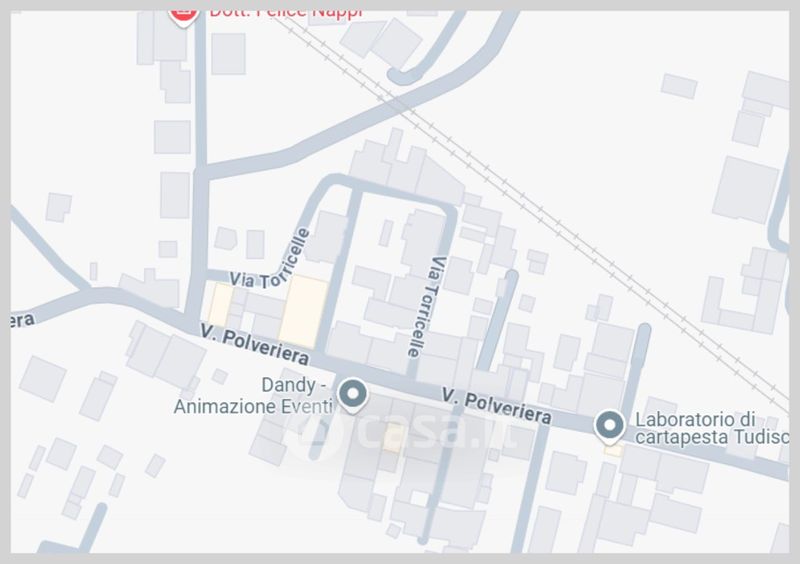Click the right V. Polveriera road label
Screen dimensions: 800x564
[x=496, y=406]
